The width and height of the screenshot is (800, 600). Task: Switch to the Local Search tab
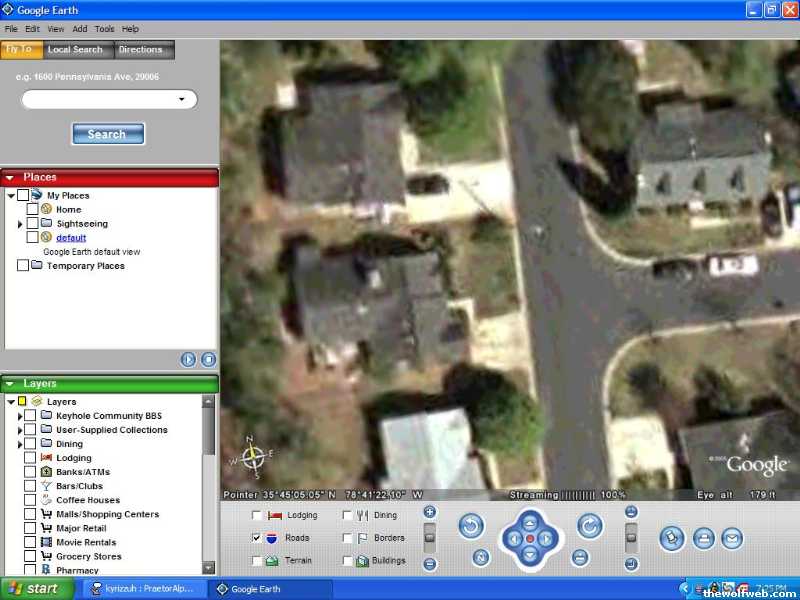click(75, 50)
